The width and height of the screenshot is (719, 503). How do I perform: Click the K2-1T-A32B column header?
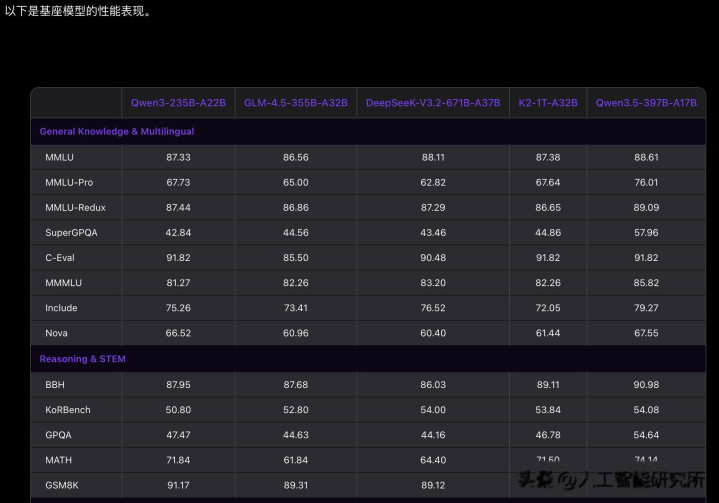(547, 103)
